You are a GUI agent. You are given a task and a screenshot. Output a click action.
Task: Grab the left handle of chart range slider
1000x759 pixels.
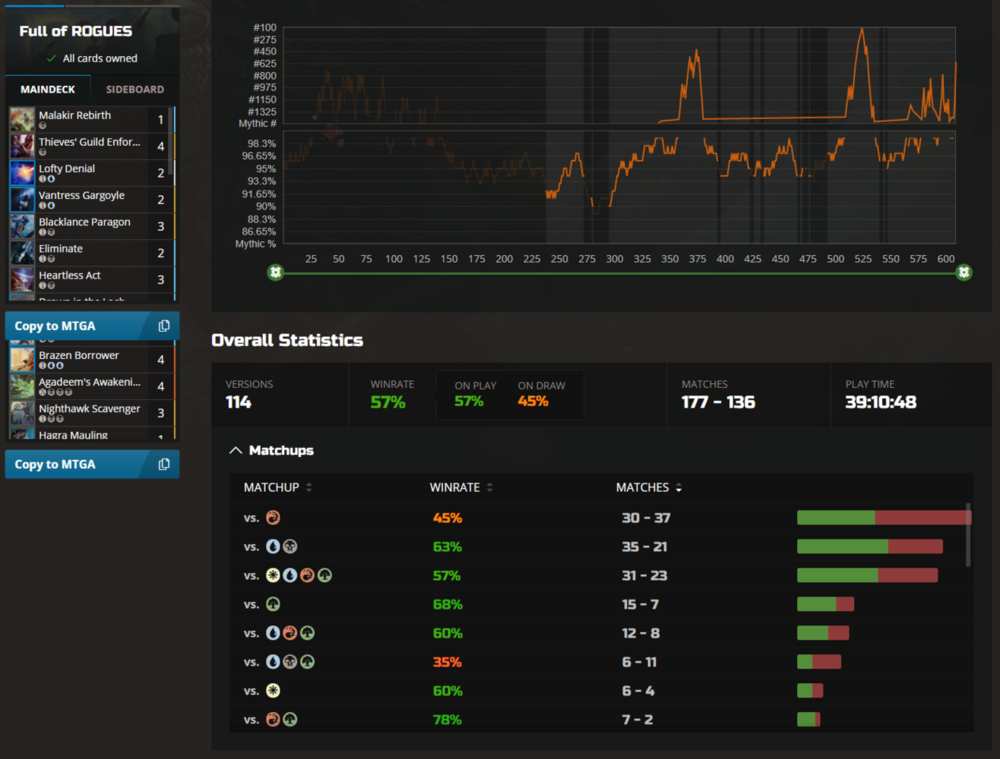coord(275,272)
